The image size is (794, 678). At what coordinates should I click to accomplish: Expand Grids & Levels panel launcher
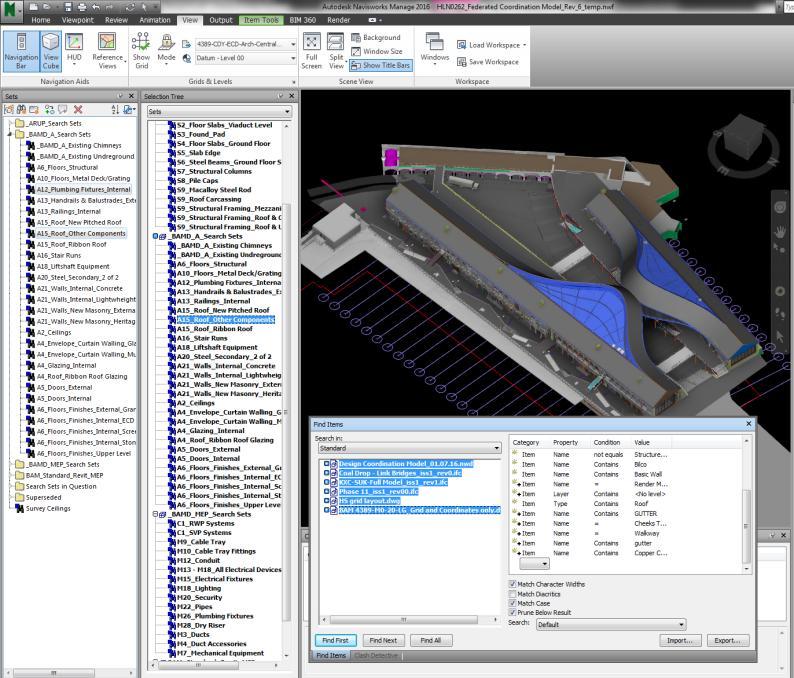pyautogui.click(x=294, y=82)
